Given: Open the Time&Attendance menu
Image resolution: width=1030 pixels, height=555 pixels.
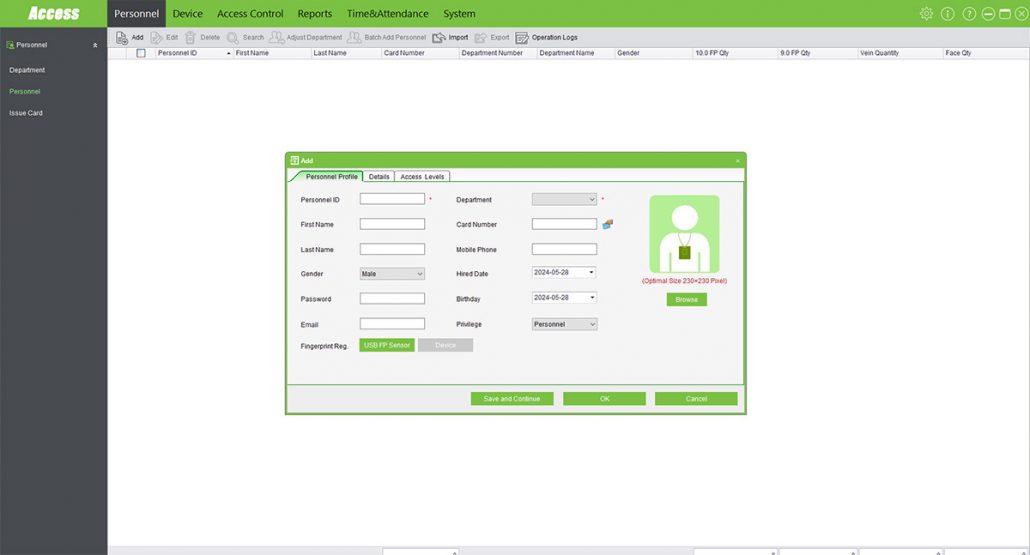Looking at the screenshot, I should click(387, 14).
